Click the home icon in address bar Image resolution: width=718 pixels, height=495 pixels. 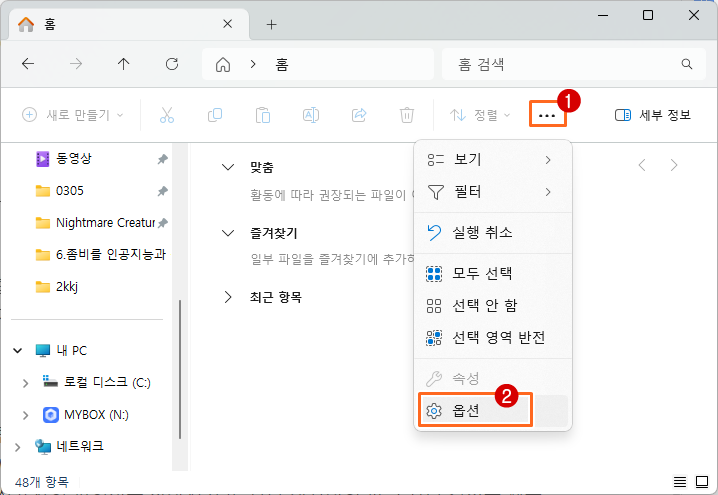coord(223,65)
